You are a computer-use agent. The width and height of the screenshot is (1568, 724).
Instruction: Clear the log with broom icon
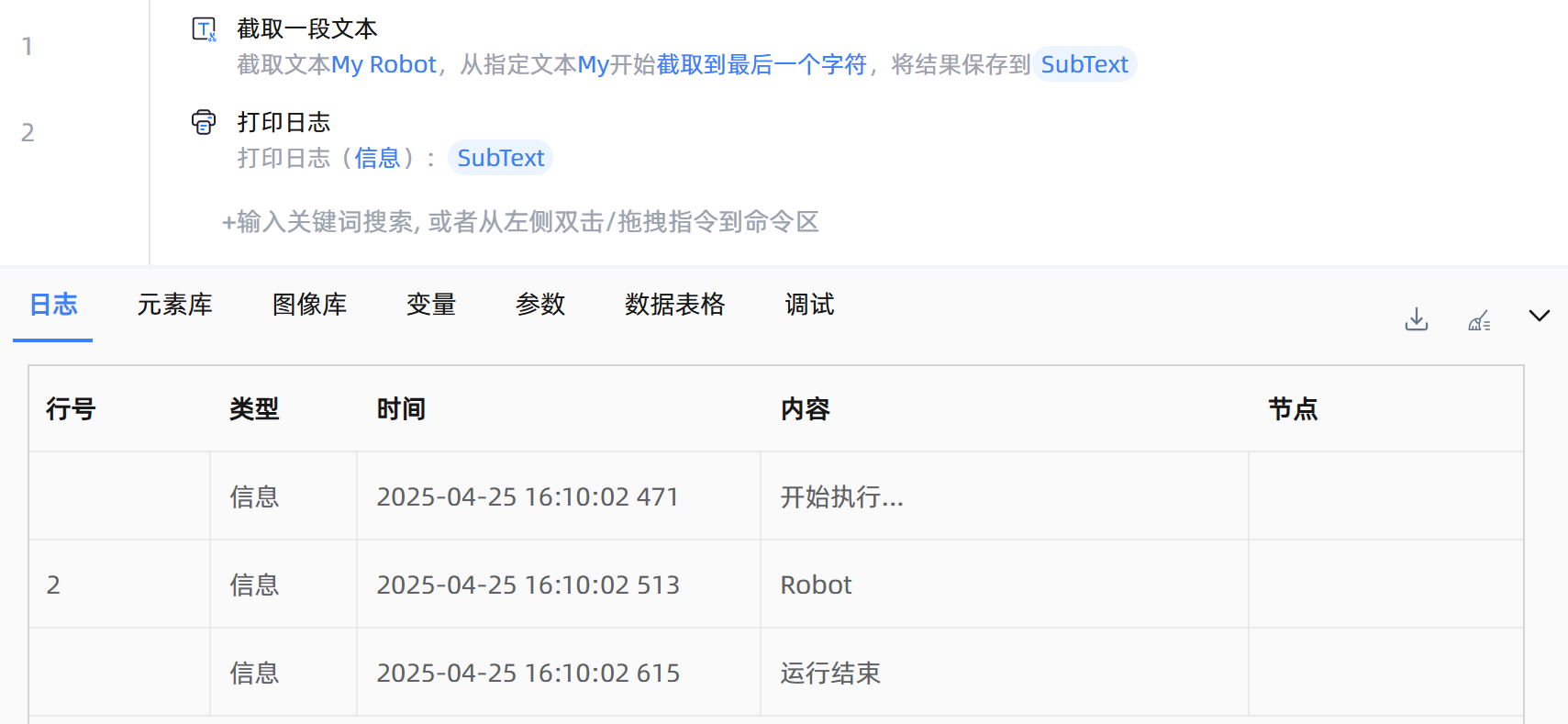(x=1478, y=319)
